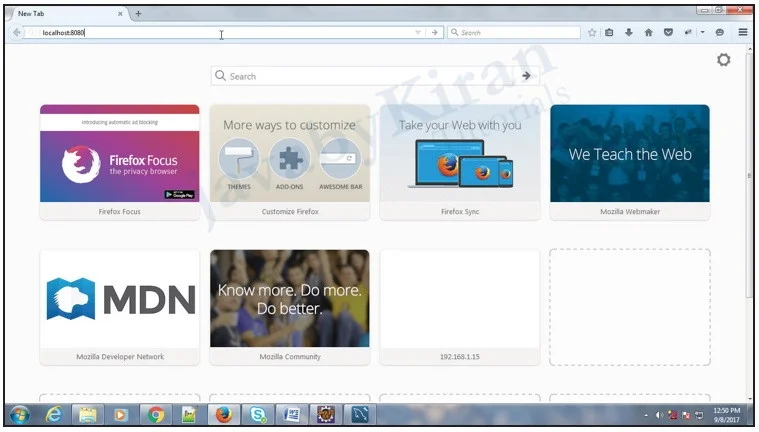Viewport: 759px width, 432px height.
Task: Open the Mozilla Community tile
Action: point(289,307)
